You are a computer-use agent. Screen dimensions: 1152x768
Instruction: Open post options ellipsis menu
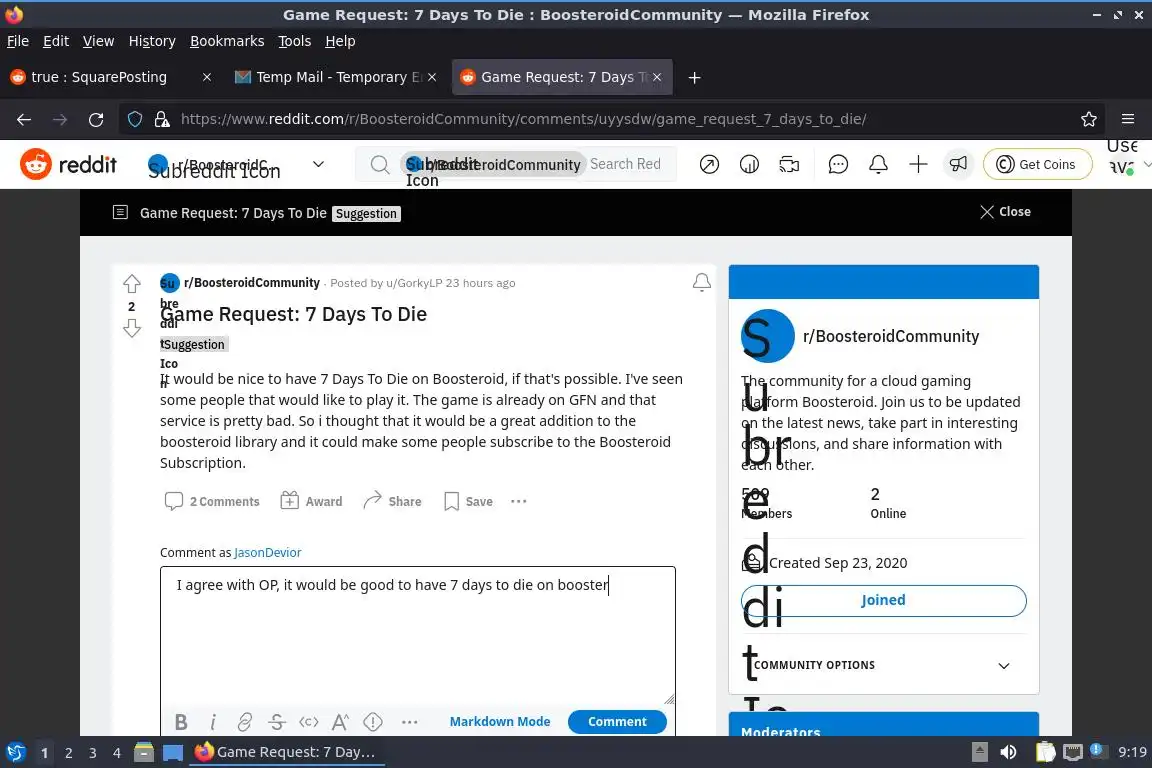[x=519, y=501]
